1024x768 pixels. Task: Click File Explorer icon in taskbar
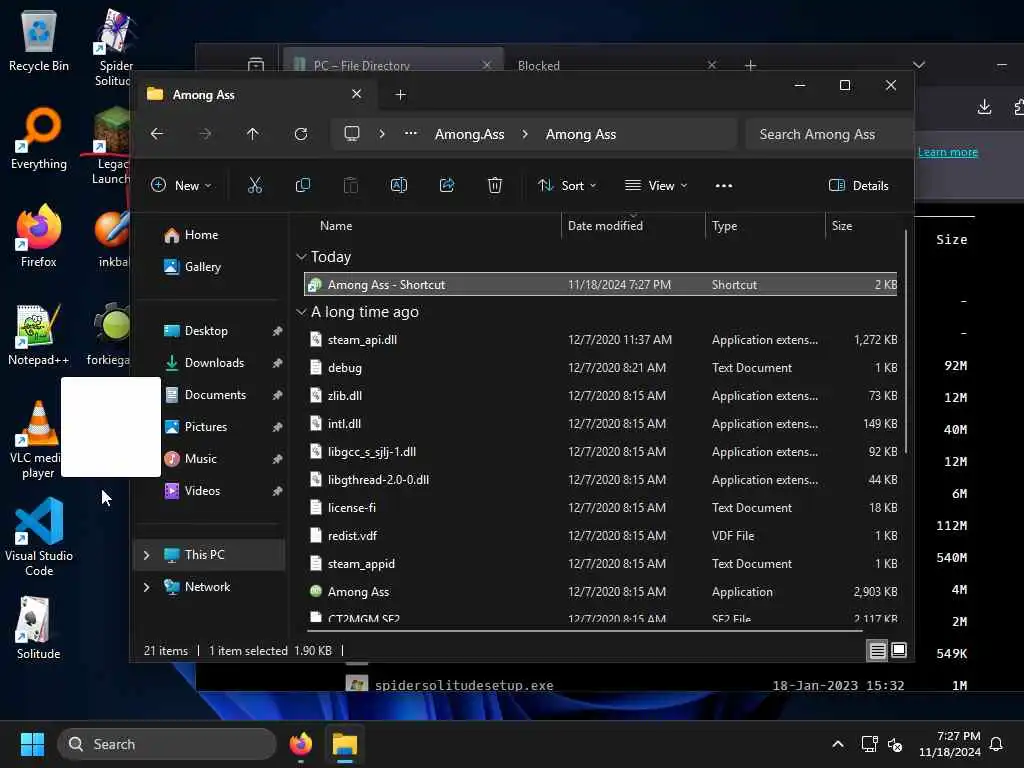(345, 744)
